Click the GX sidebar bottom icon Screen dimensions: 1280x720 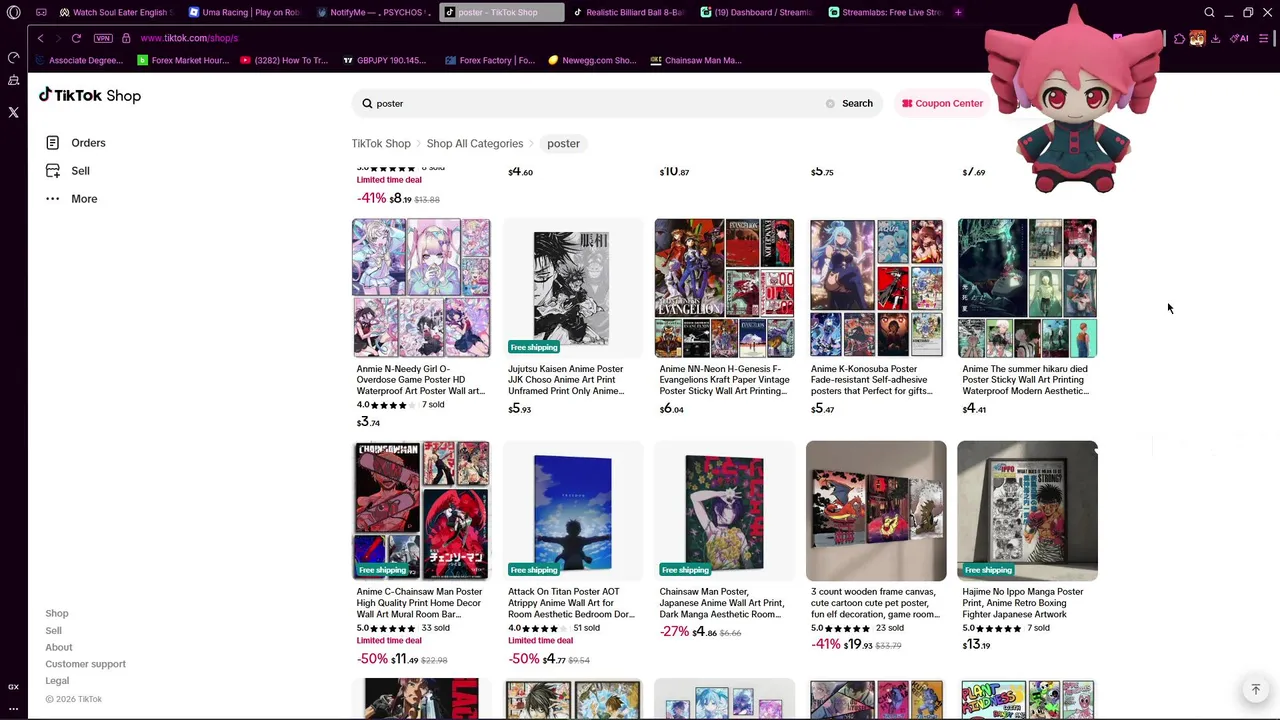13,687
